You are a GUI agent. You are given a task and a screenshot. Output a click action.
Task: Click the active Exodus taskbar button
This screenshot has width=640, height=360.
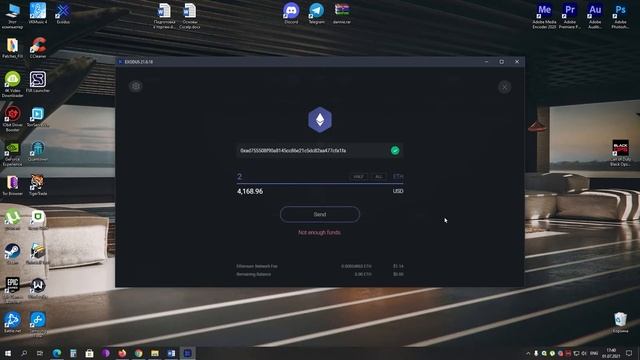tap(187, 353)
